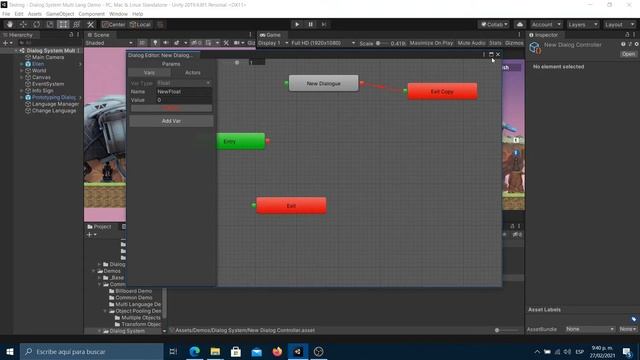Viewport: 640px width, 360px height.
Task: Select the Transform tool
Action: [76, 24]
